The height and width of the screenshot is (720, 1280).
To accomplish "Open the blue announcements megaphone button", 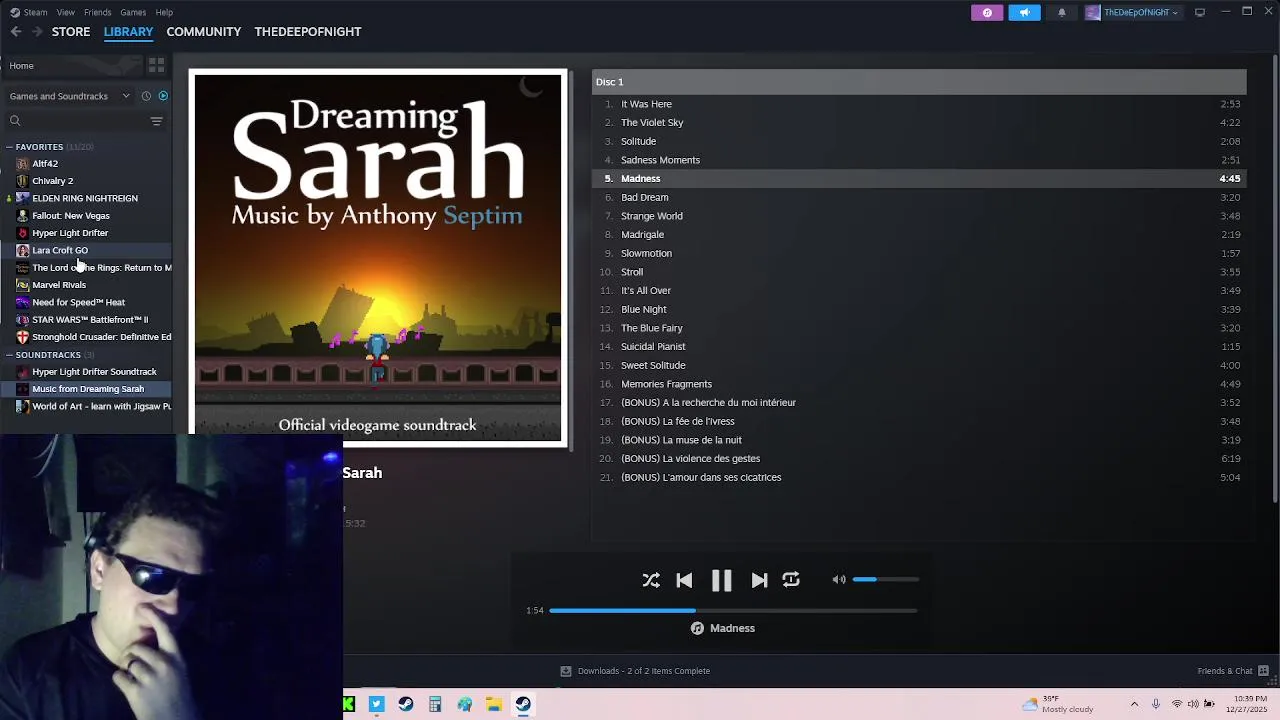I will tap(1024, 12).
